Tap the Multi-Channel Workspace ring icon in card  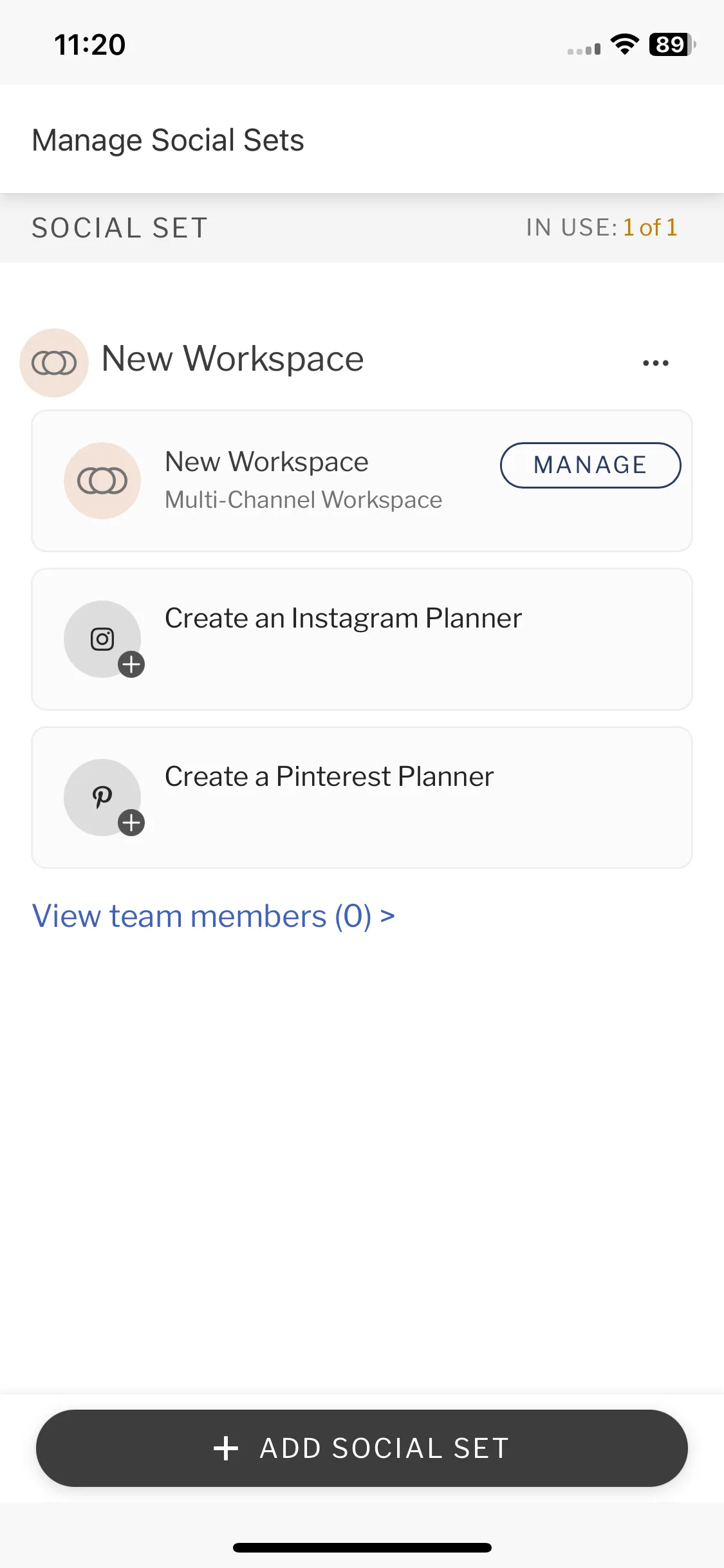pyautogui.click(x=102, y=481)
